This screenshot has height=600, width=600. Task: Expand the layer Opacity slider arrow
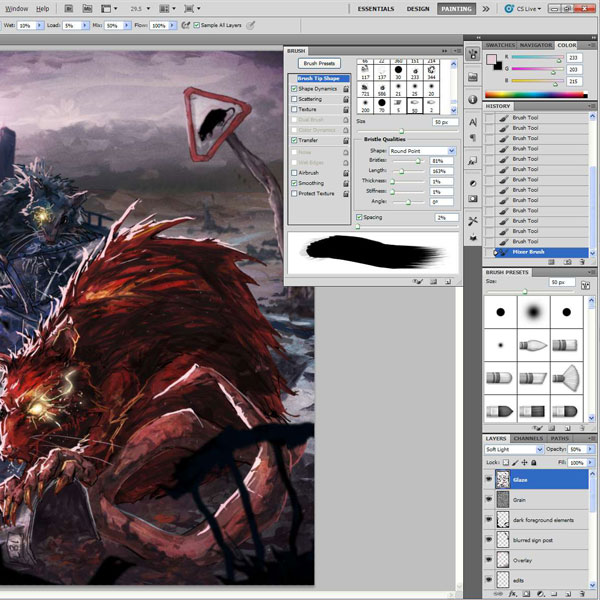pos(592,450)
